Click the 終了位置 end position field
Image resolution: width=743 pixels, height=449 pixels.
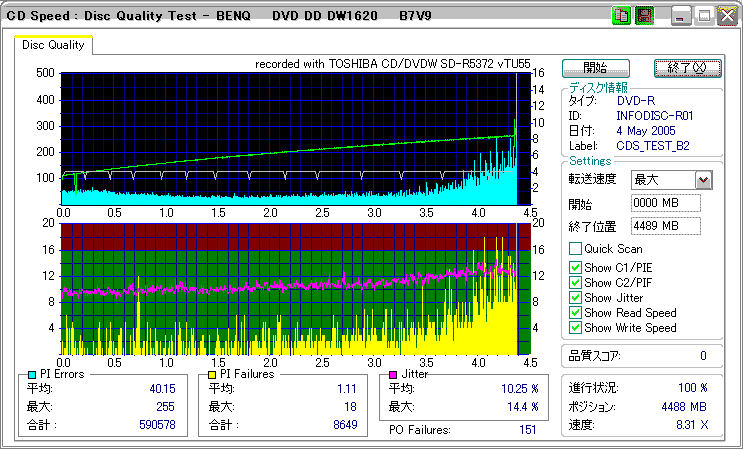pyautogui.click(x=666, y=225)
